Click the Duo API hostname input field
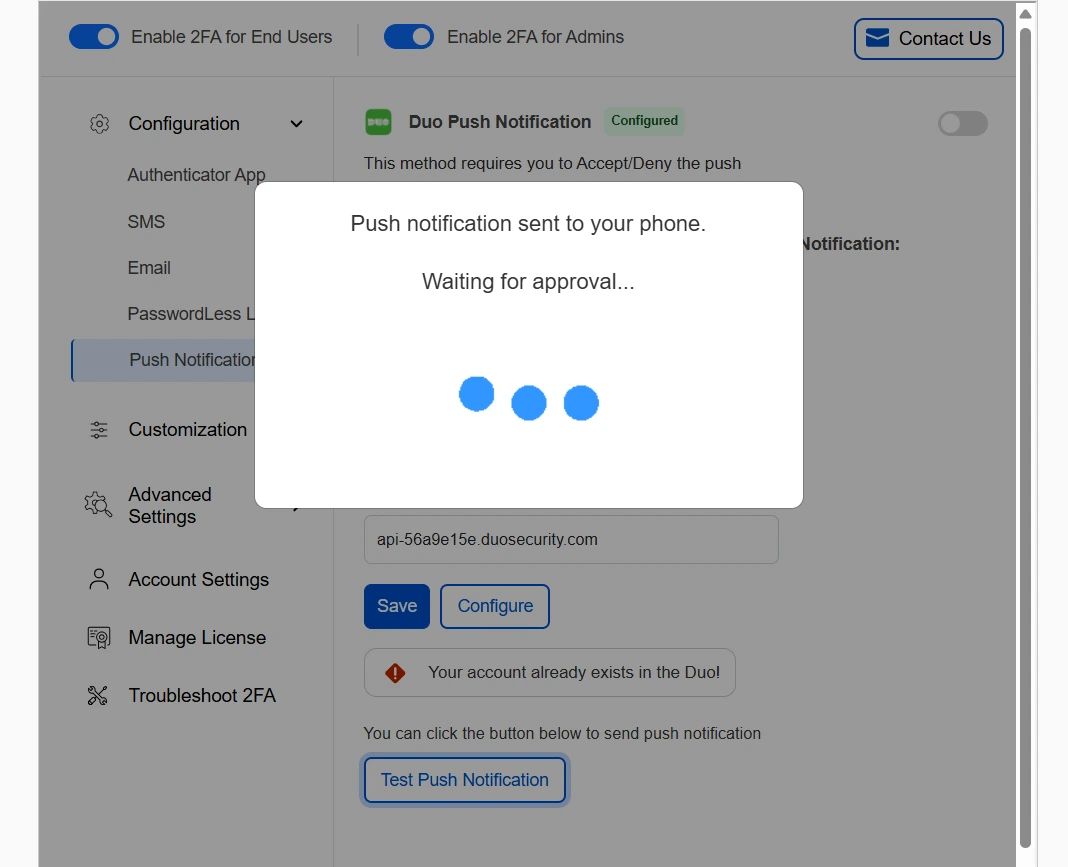This screenshot has height=867, width=1068. click(x=571, y=539)
